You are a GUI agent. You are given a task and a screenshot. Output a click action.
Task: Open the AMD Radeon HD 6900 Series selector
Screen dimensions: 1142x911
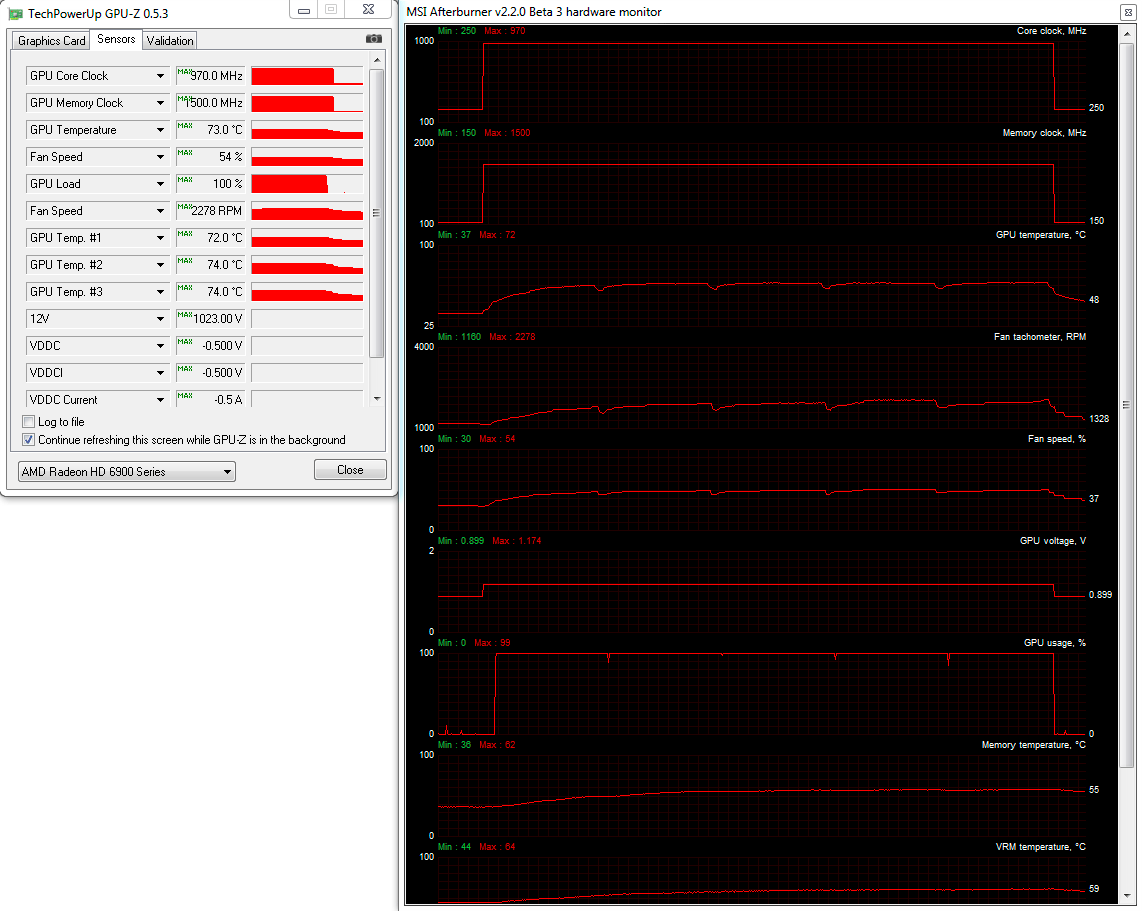point(127,471)
